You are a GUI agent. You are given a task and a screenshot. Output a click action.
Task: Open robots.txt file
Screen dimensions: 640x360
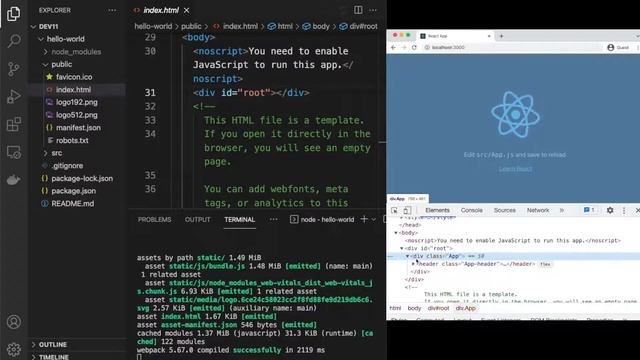tap(72, 140)
